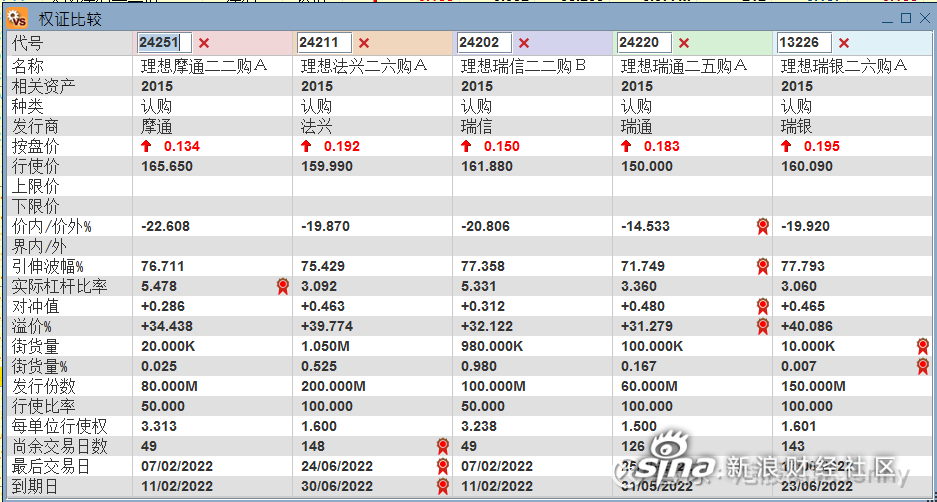The width and height of the screenshot is (937, 502).
Task: Click the issuer cell 瑞银
Action: [x=797, y=126]
